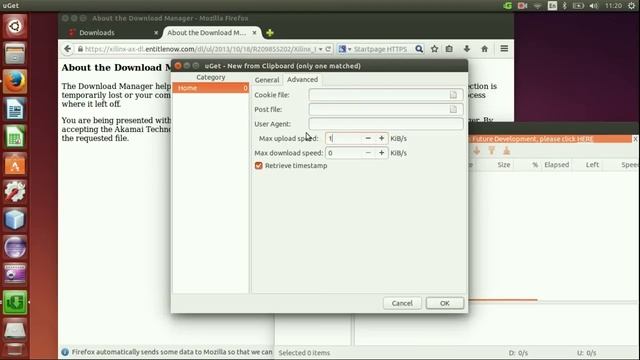The width and height of the screenshot is (640, 360).
Task: Click the Size column header in uGet
Action: (504, 164)
